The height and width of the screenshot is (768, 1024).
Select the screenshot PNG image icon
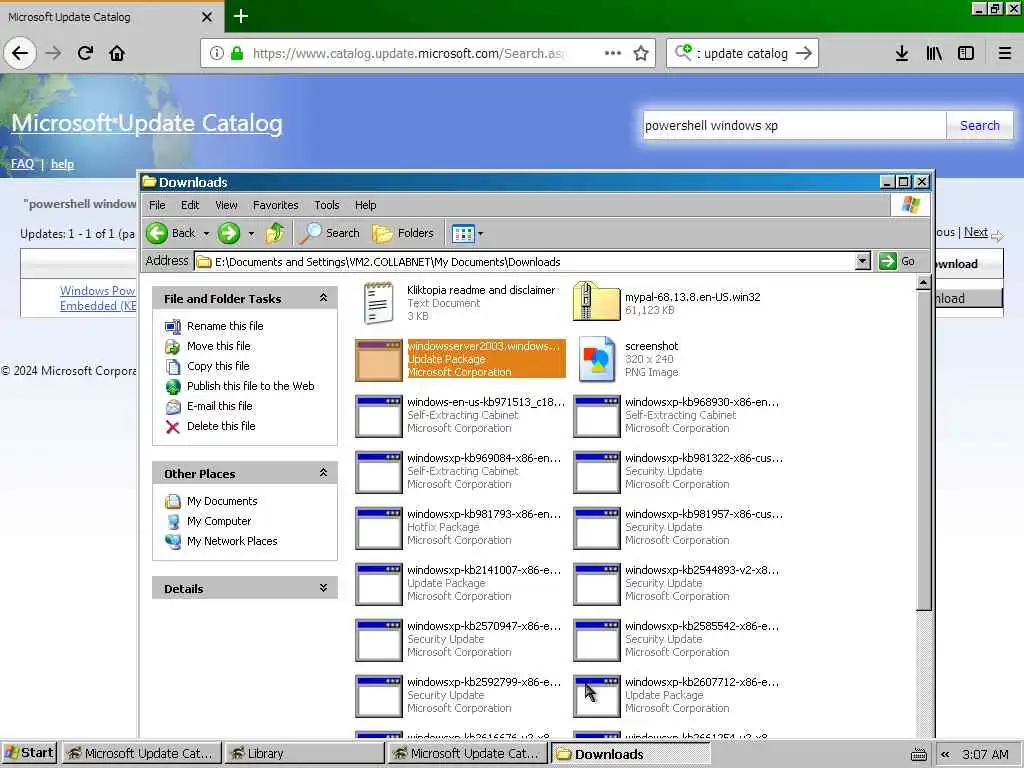pyautogui.click(x=596, y=359)
